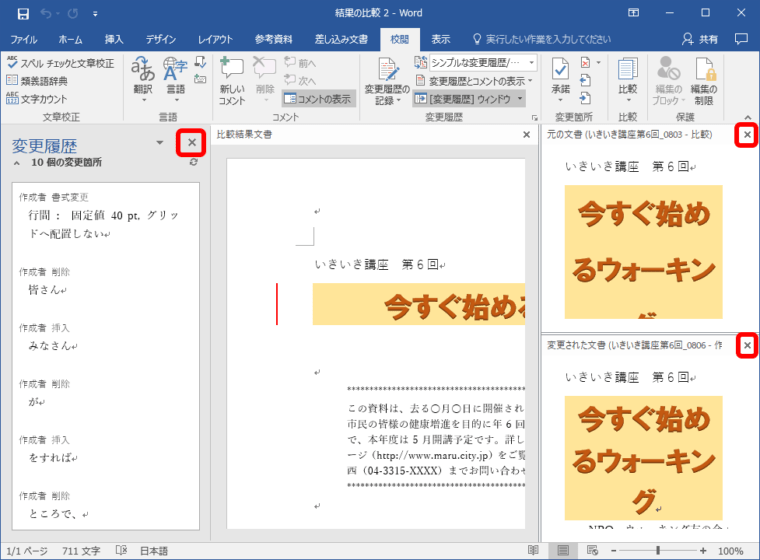760x560 pixels.
Task: Close the 元の文書 pane
Action: coord(747,135)
